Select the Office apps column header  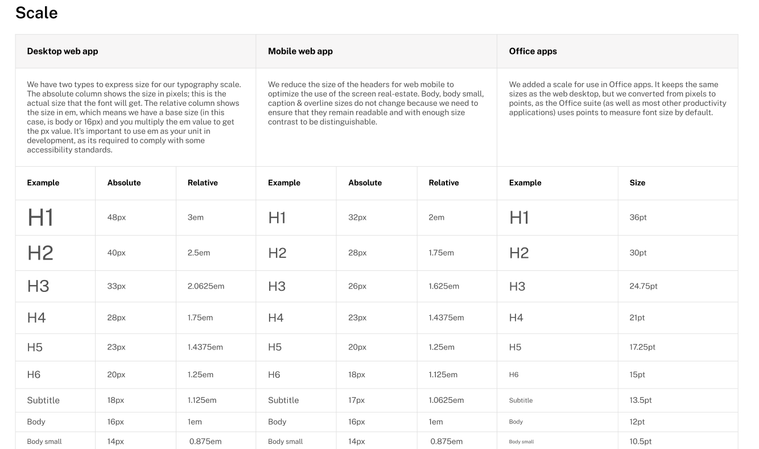(x=532, y=51)
